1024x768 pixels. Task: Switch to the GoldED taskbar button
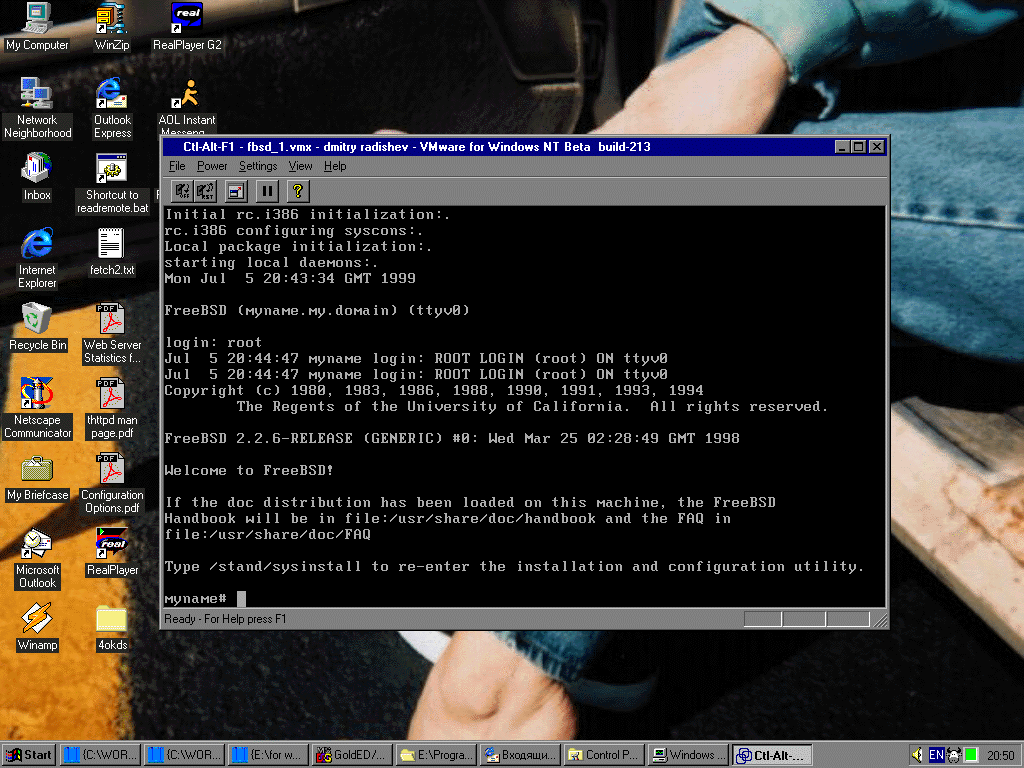pyautogui.click(x=353, y=755)
